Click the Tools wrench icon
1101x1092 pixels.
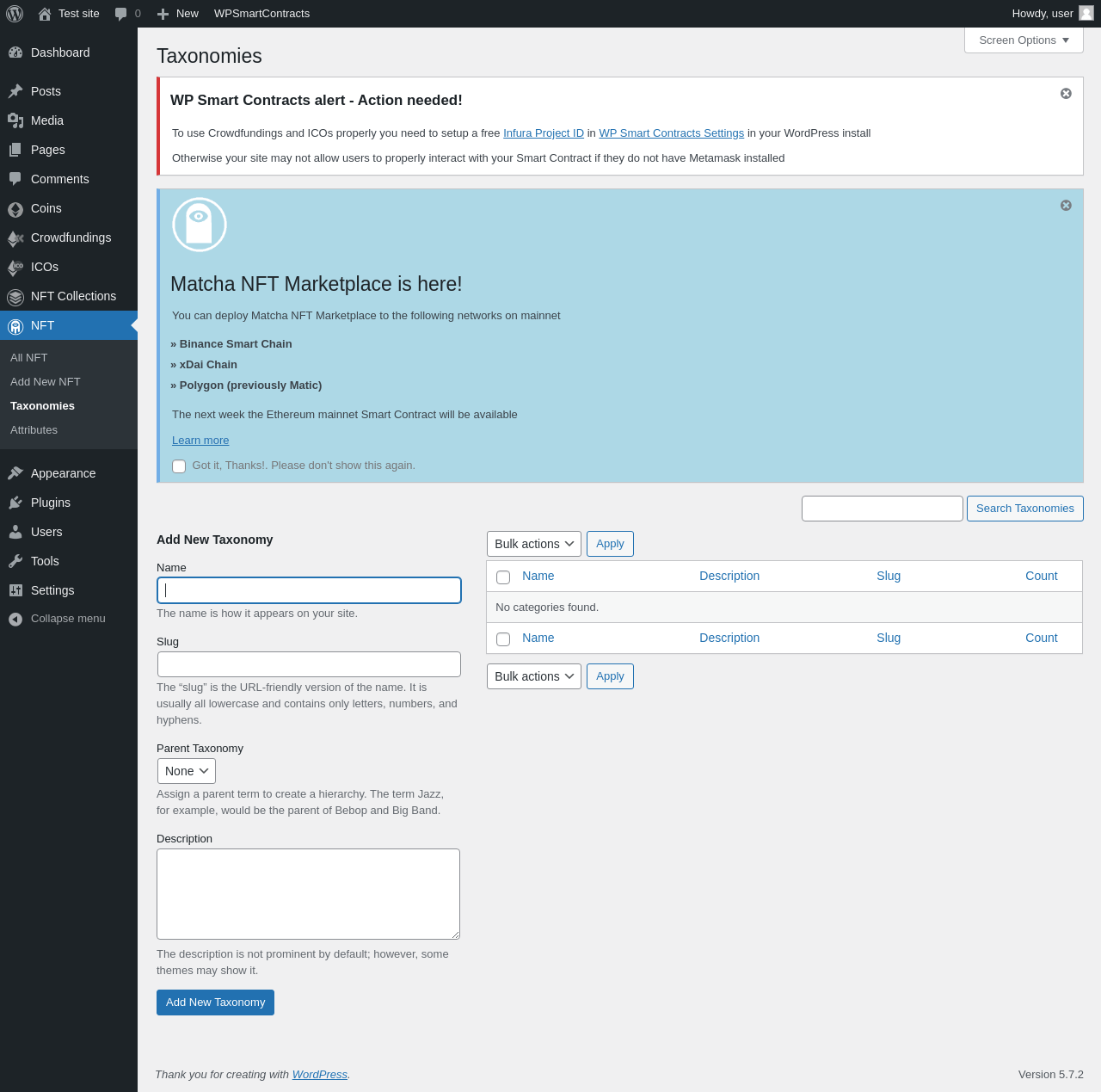pos(15,561)
